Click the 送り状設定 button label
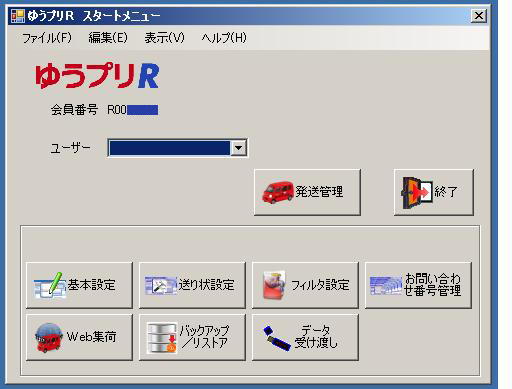512x389 pixels. pos(206,285)
